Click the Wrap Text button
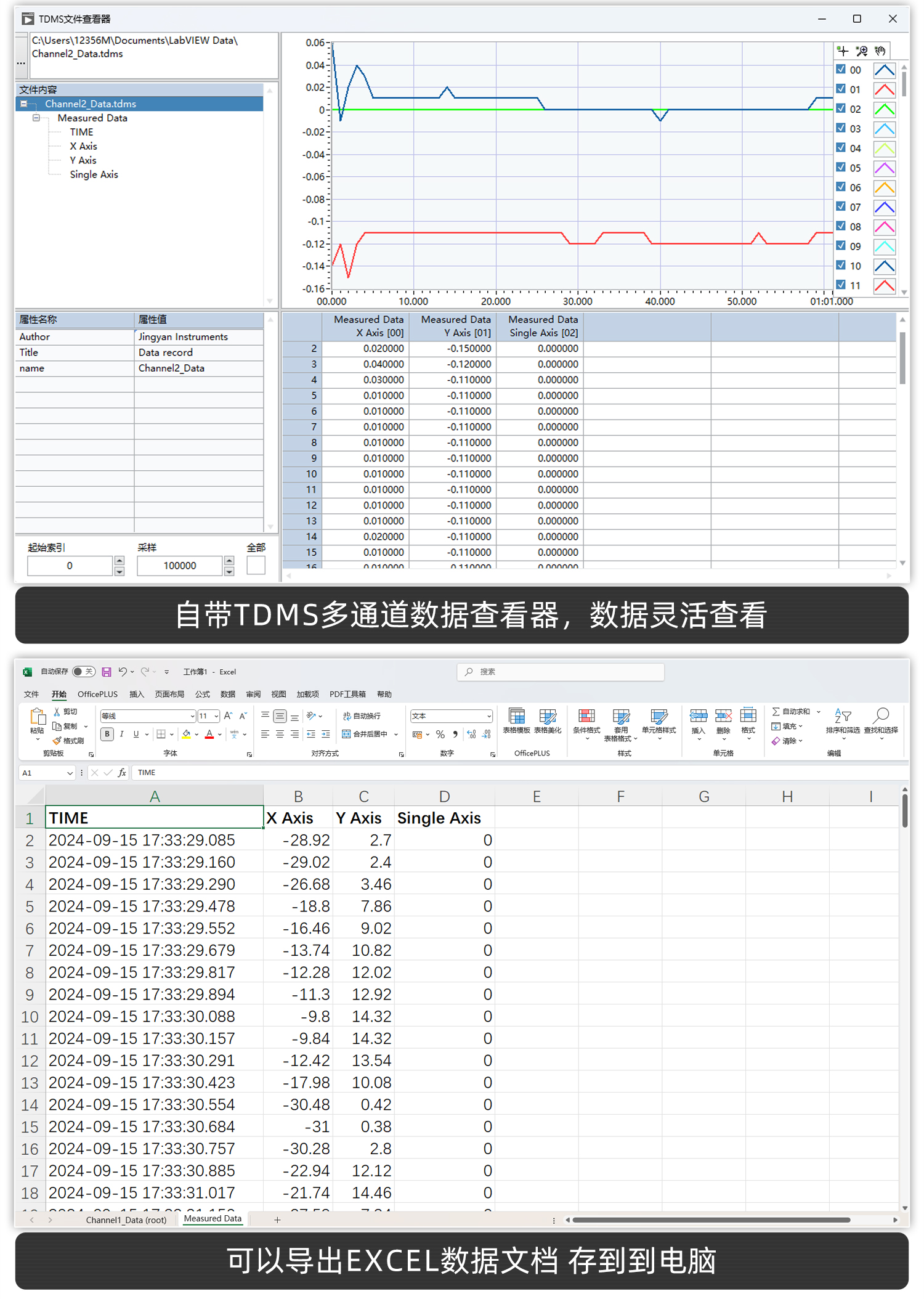Viewport: 924px width, 1299px height. [x=362, y=716]
